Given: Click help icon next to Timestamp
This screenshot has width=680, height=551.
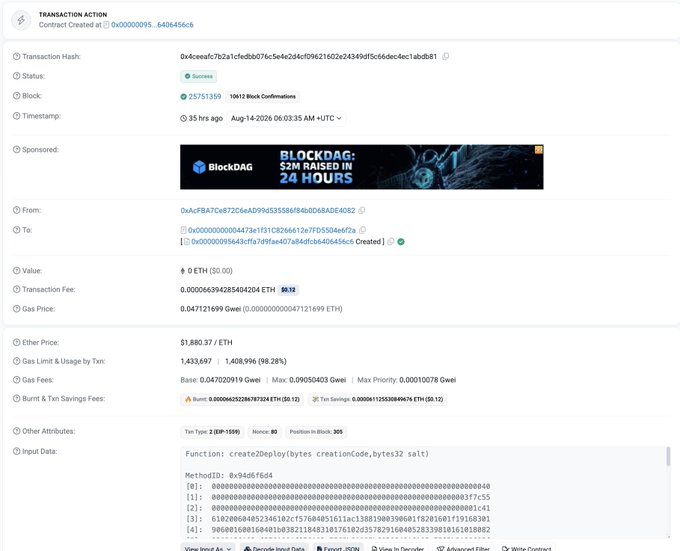Looking at the screenshot, I should click(x=16, y=116).
